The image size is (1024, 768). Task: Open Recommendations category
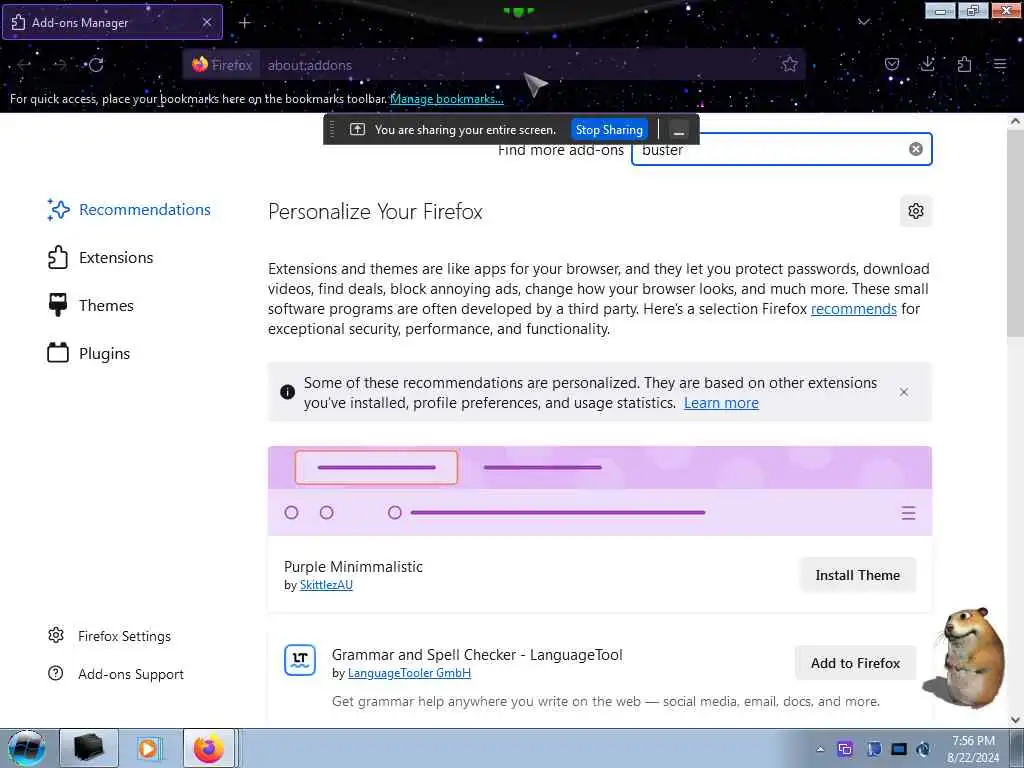click(x=129, y=210)
